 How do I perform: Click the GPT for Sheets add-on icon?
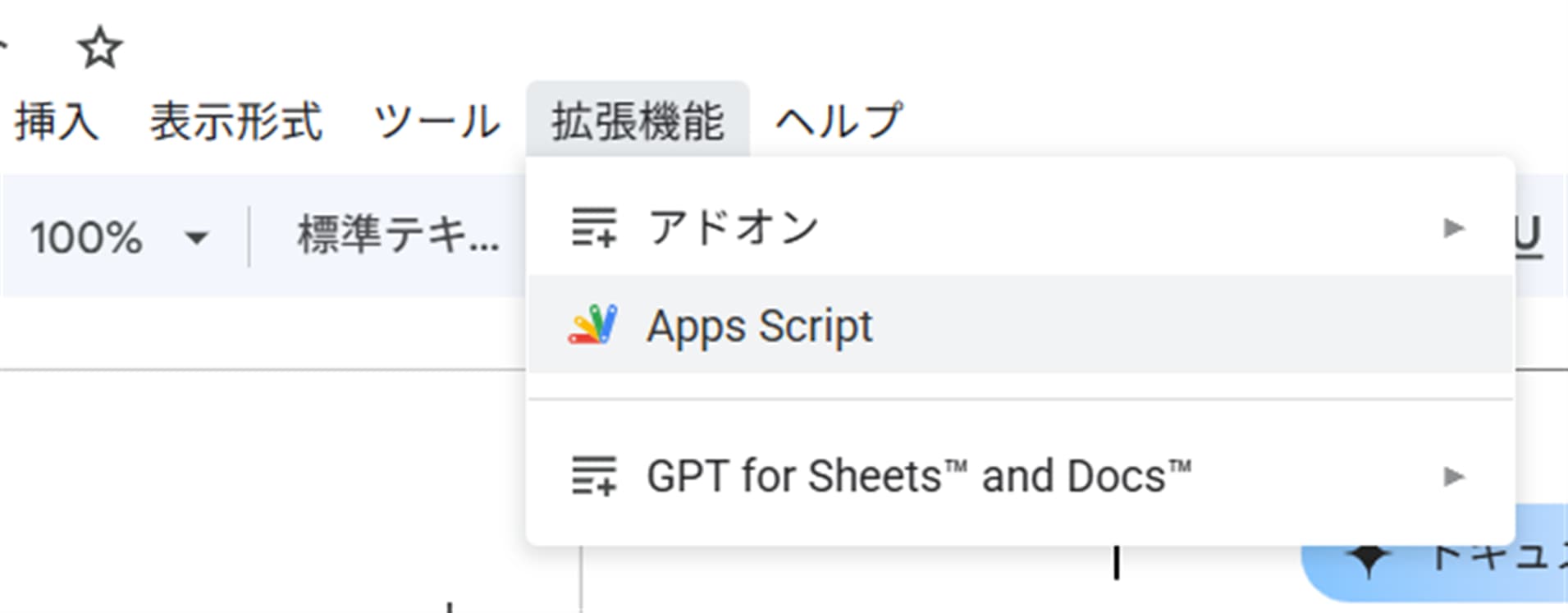tap(593, 477)
